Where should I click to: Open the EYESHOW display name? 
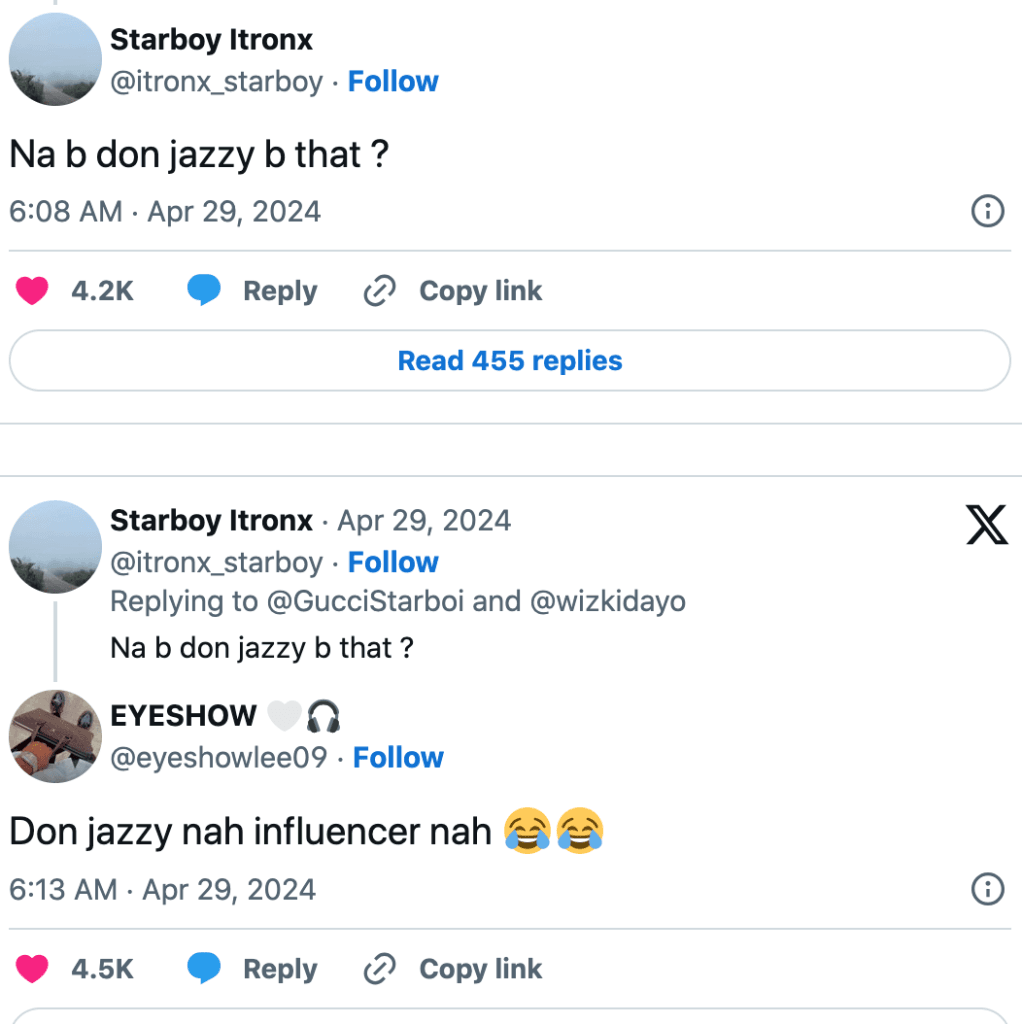pos(183,716)
